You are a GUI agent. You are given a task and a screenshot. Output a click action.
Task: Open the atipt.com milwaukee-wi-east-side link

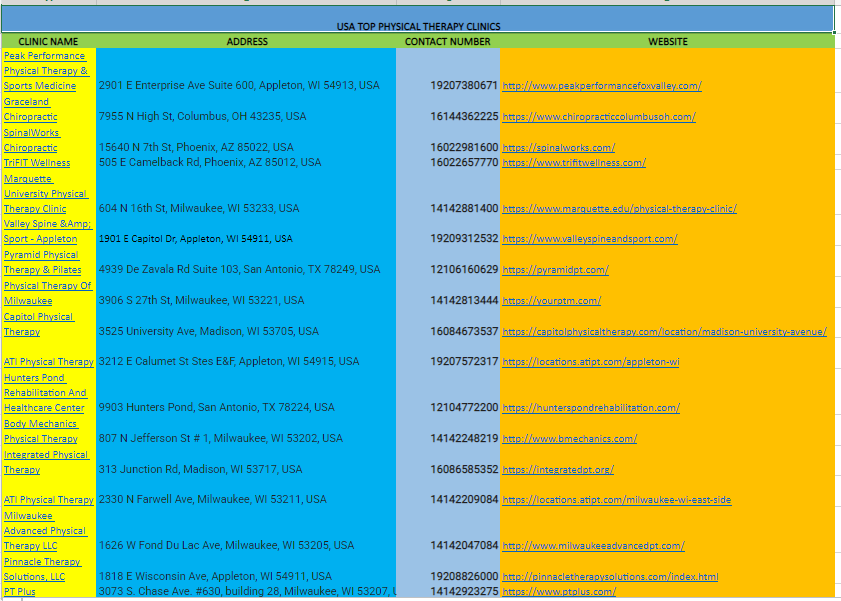pyautogui.click(x=617, y=500)
